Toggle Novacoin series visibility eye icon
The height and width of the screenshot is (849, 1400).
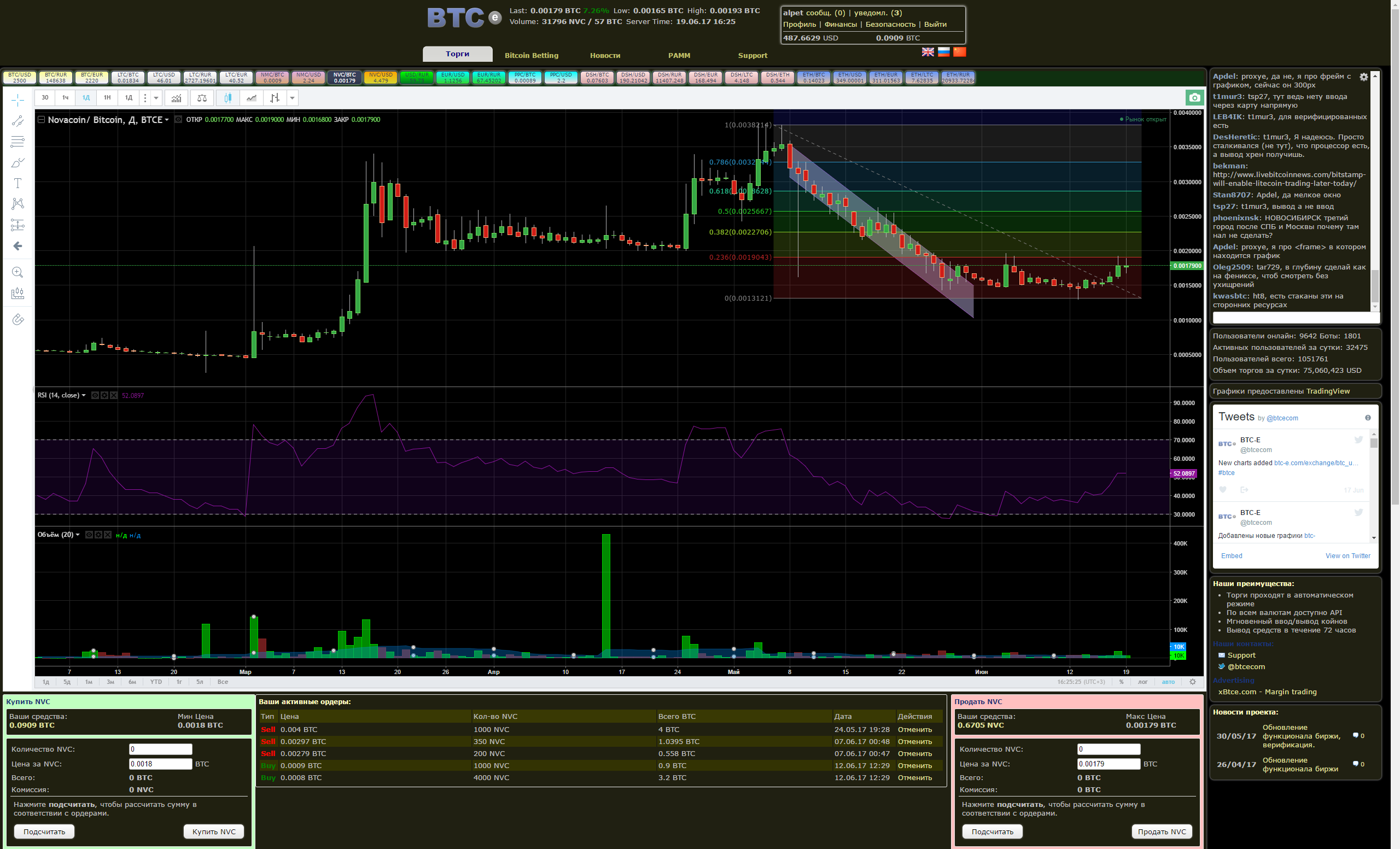coord(178,120)
